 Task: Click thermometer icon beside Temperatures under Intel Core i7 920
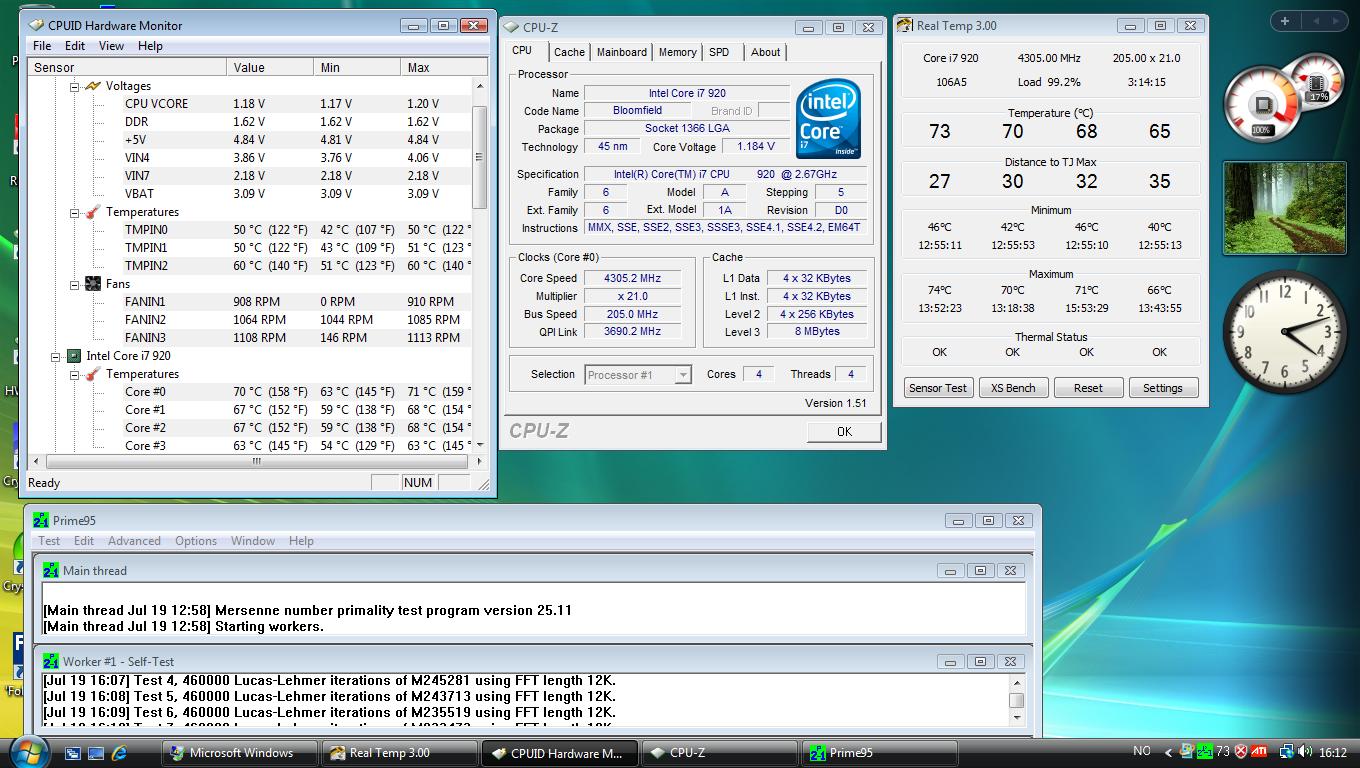click(93, 374)
